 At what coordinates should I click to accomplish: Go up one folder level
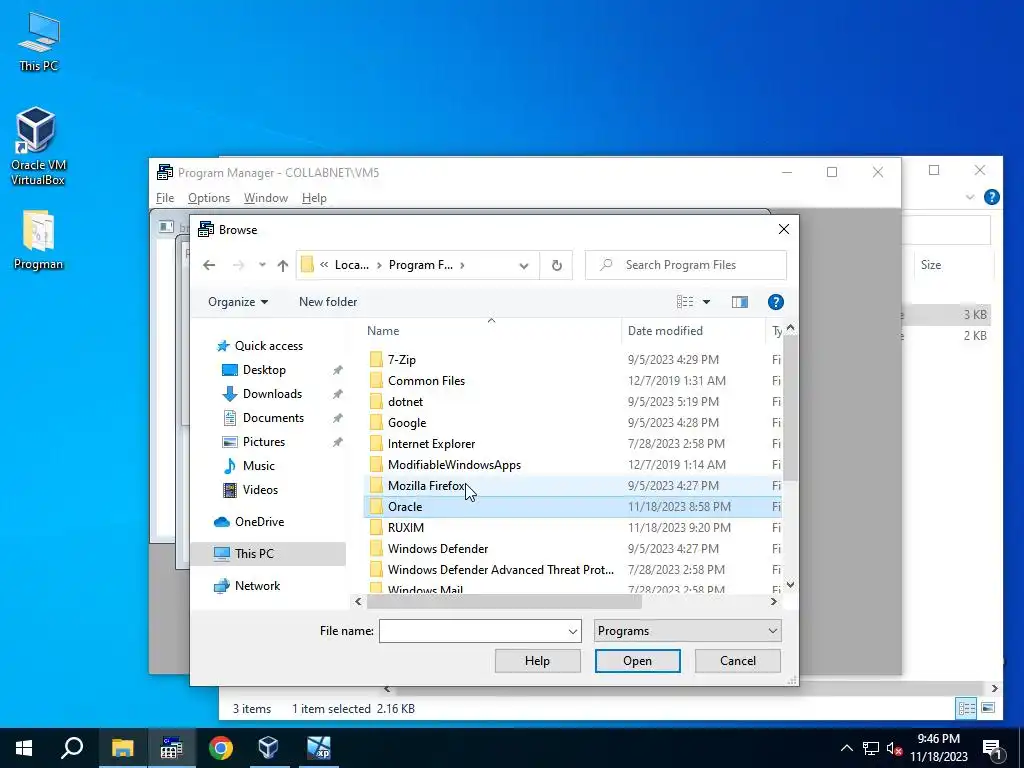click(x=282, y=265)
